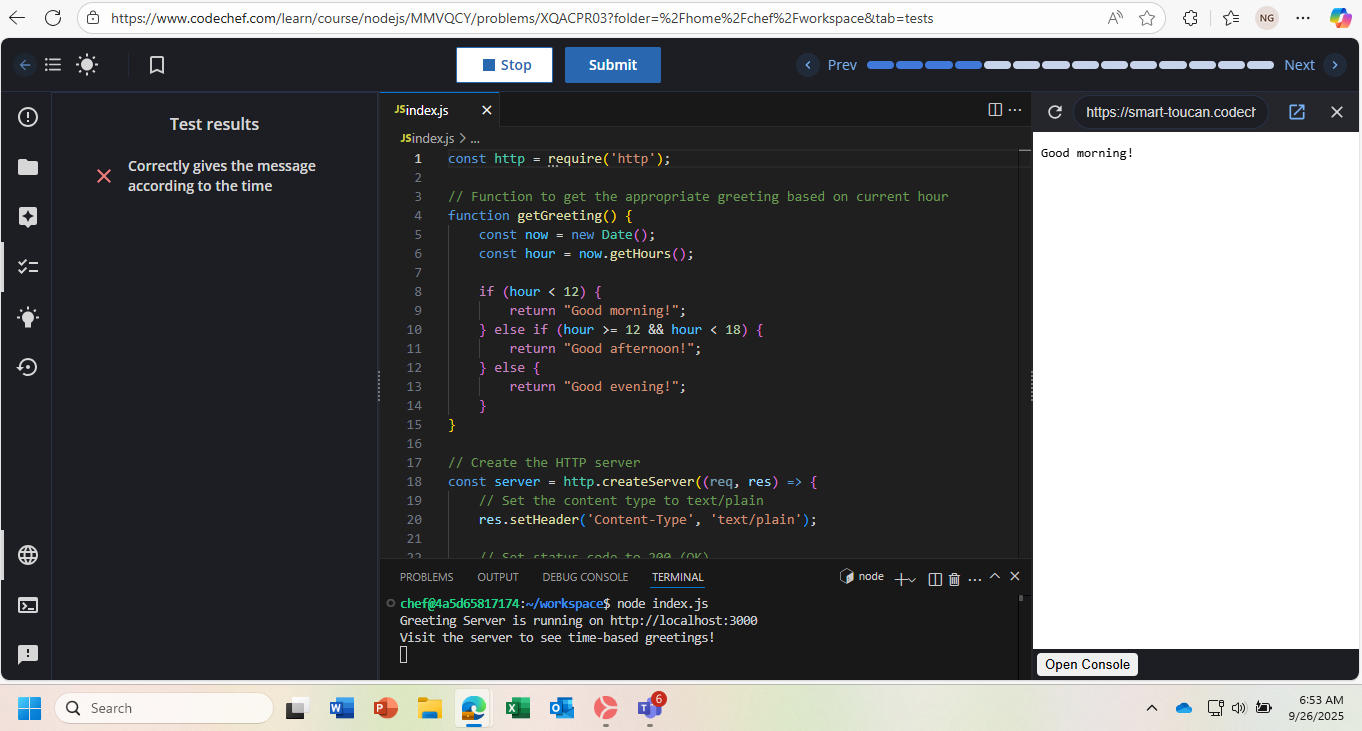This screenshot has height=731, width=1362.
Task: Split the editor to the right
Action: [995, 110]
